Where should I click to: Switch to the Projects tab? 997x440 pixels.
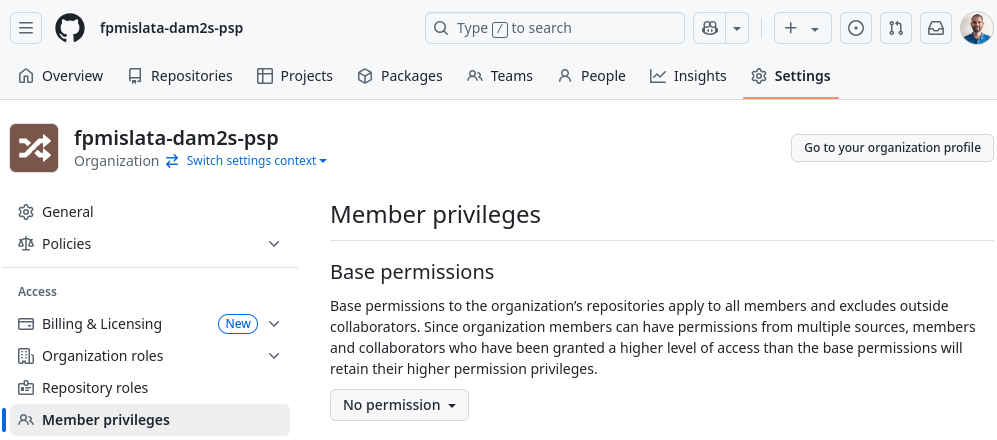tap(294, 76)
